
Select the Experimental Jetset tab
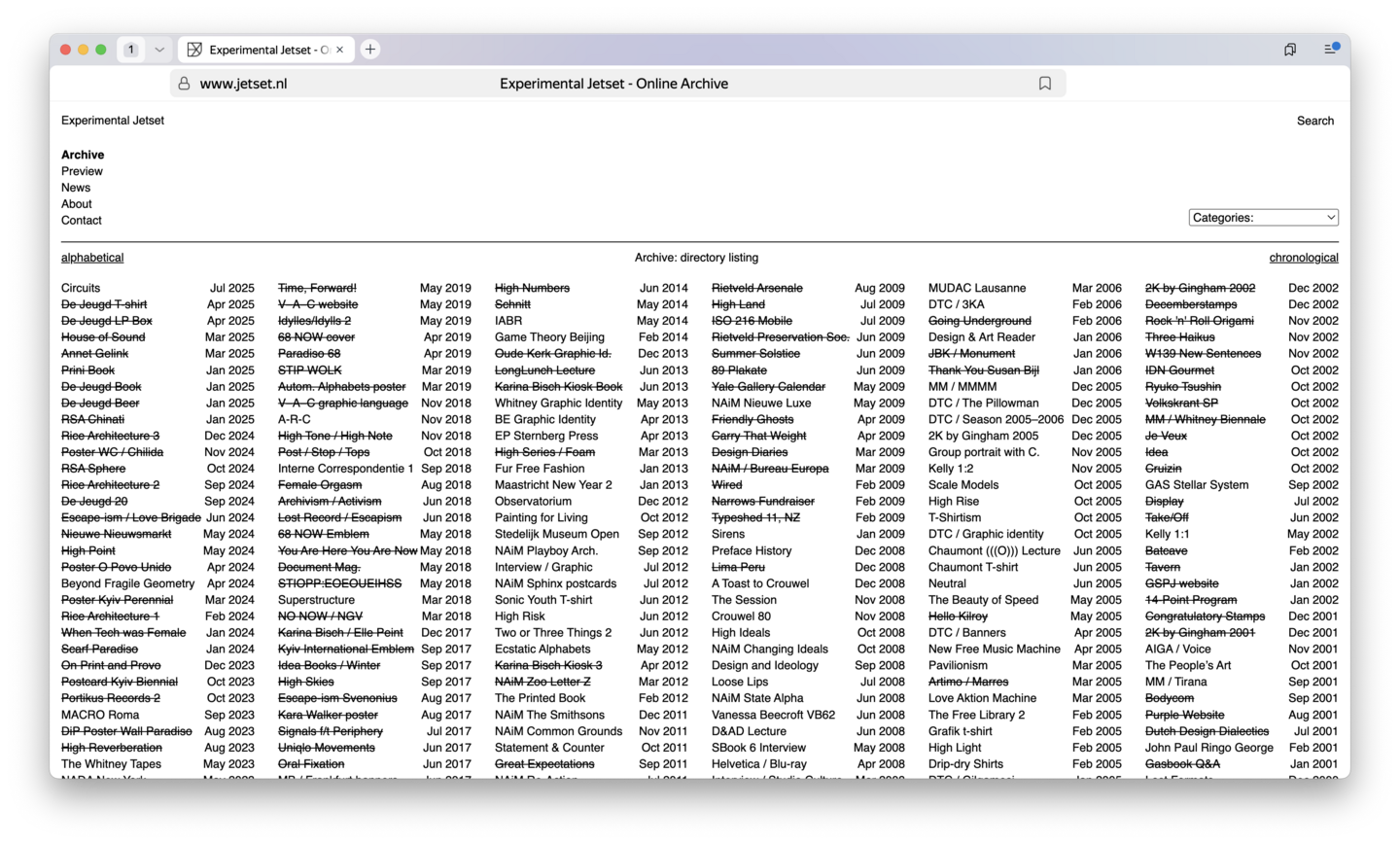tap(265, 50)
